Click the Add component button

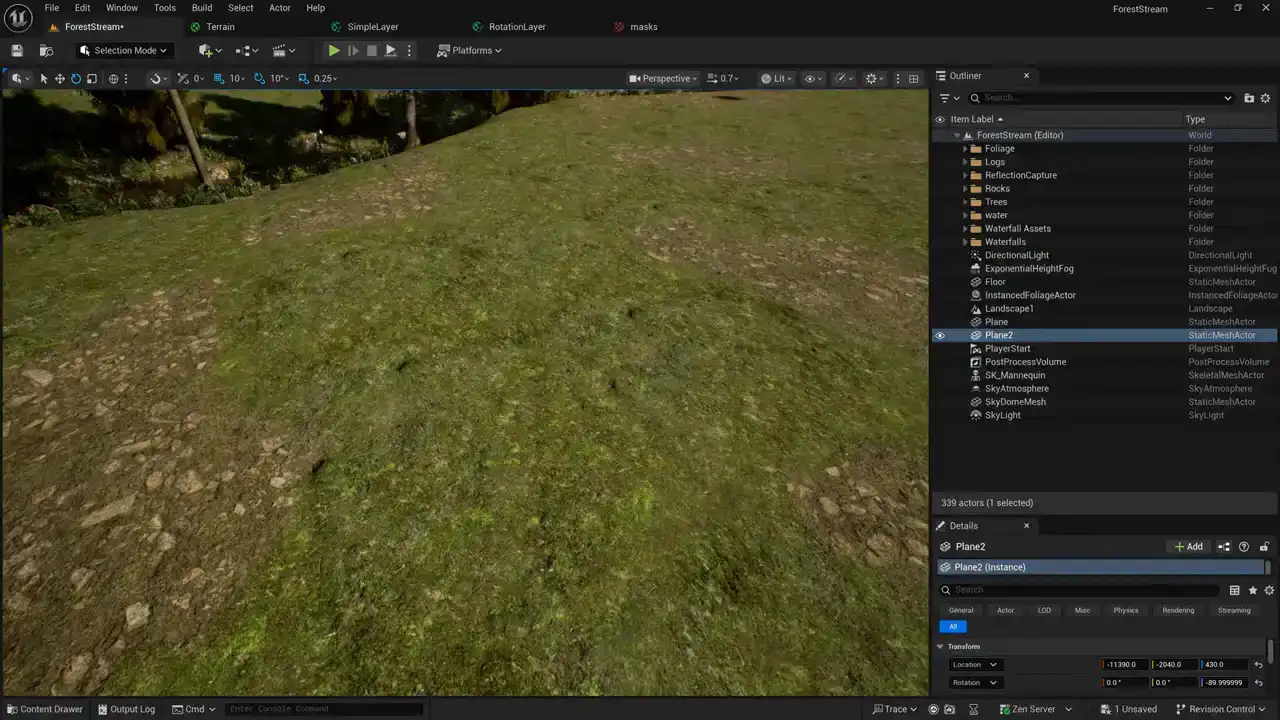pyautogui.click(x=1188, y=547)
